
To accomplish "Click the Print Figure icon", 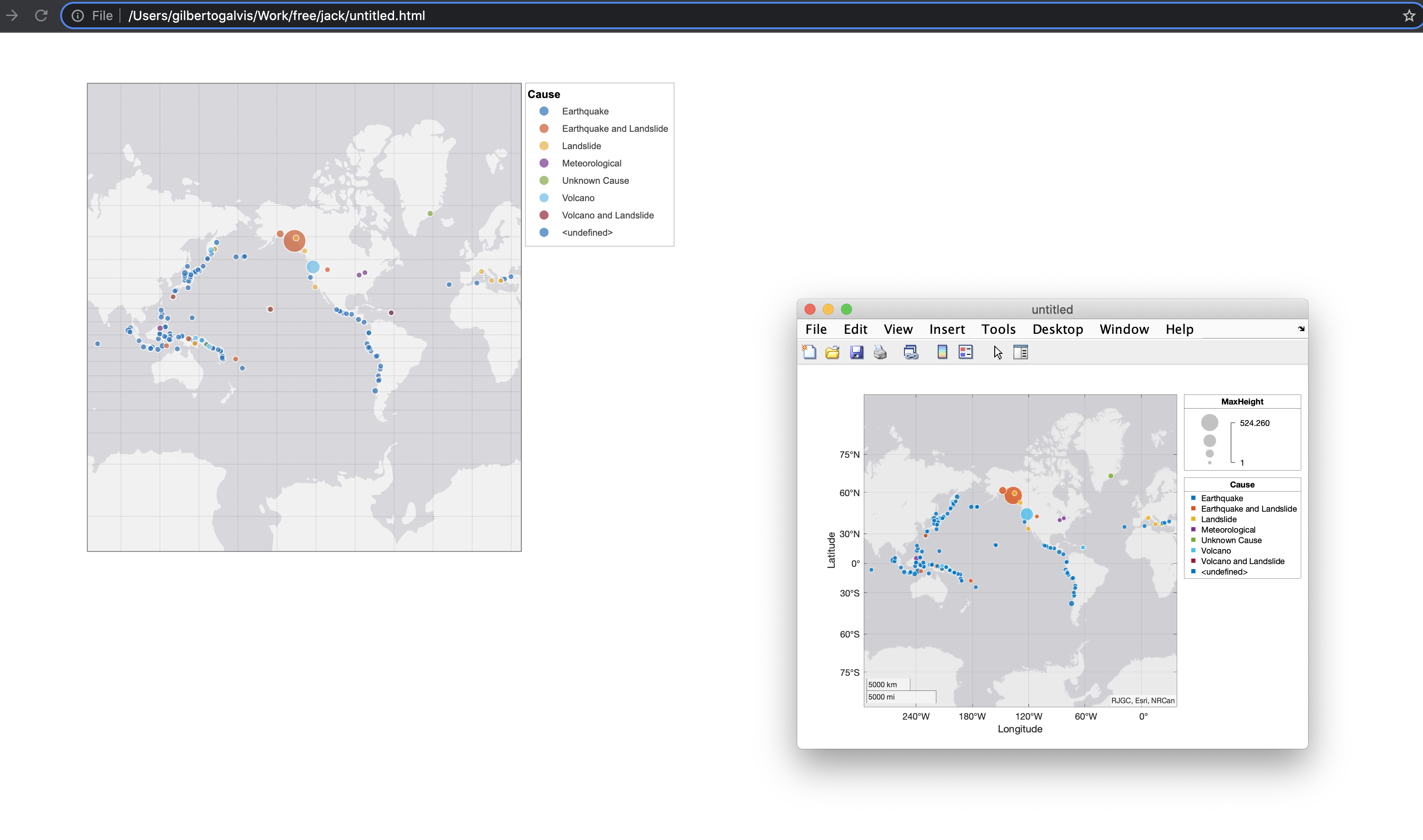I will pyautogui.click(x=880, y=352).
